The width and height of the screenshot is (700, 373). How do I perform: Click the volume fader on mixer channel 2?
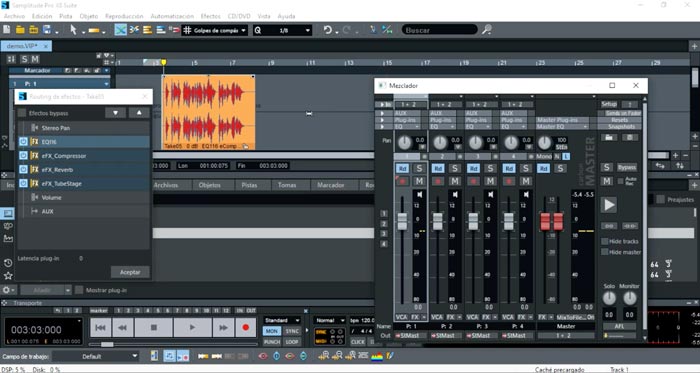tap(438, 222)
